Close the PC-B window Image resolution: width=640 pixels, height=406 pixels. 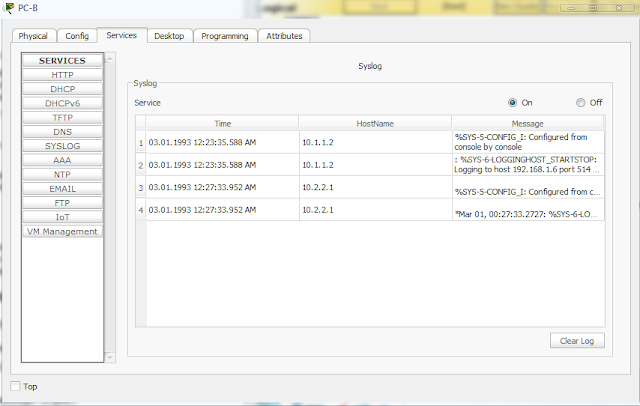pos(619,8)
